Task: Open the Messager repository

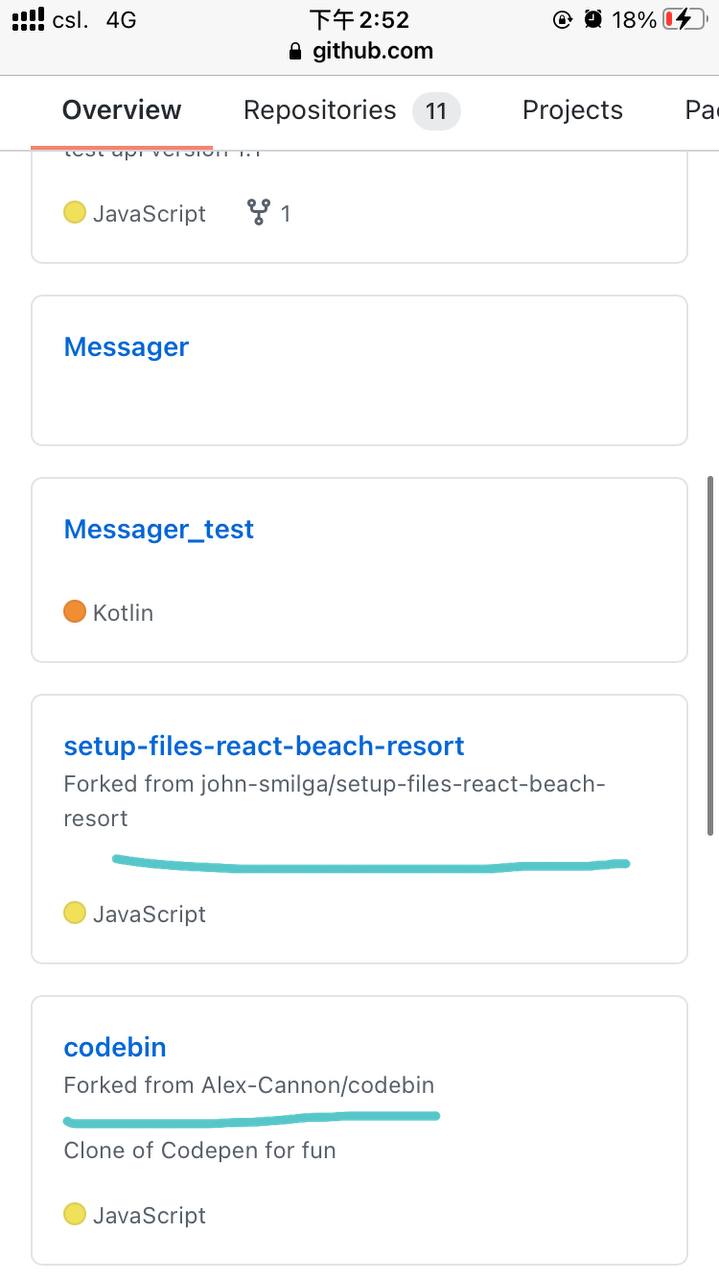Action: pos(126,347)
